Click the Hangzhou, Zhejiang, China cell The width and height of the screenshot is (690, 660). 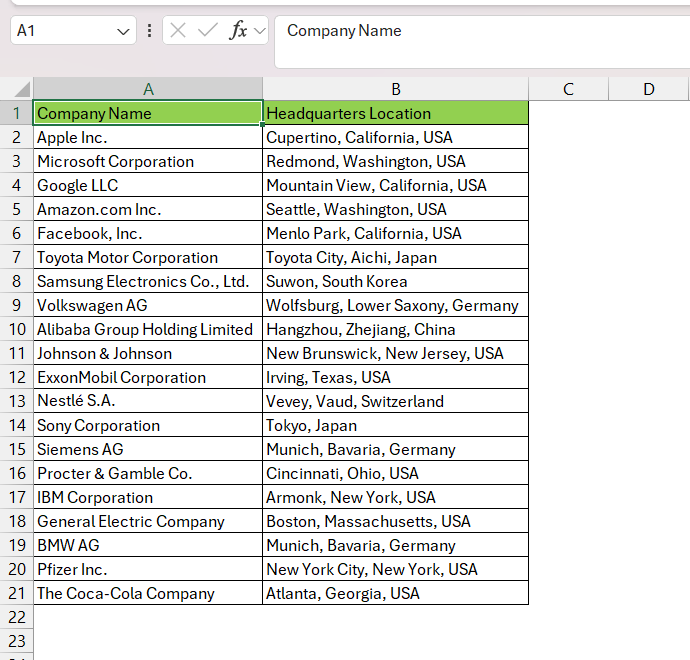click(x=396, y=329)
